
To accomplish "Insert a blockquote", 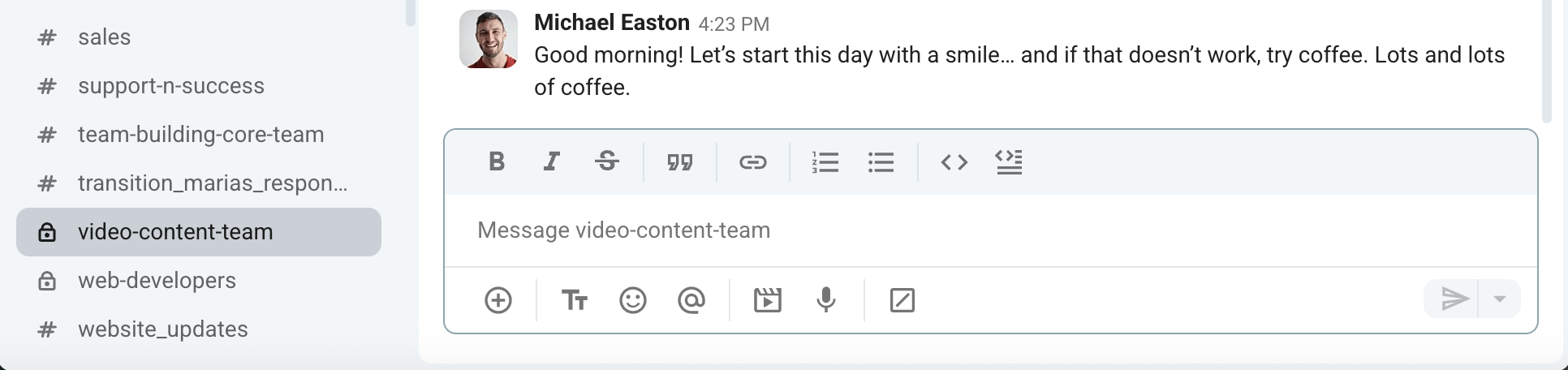I will [x=680, y=162].
